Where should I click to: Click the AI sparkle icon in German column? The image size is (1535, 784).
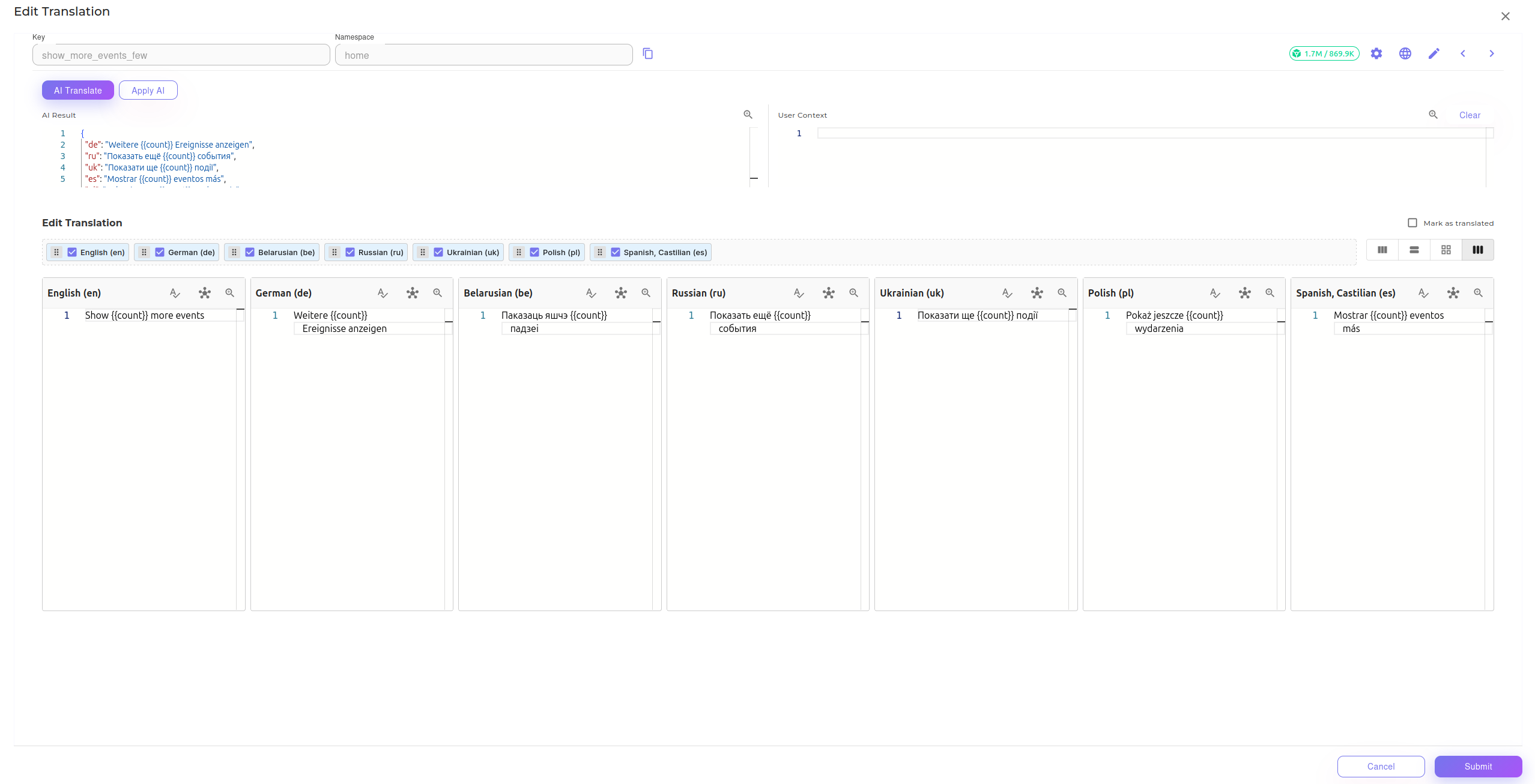click(x=413, y=293)
